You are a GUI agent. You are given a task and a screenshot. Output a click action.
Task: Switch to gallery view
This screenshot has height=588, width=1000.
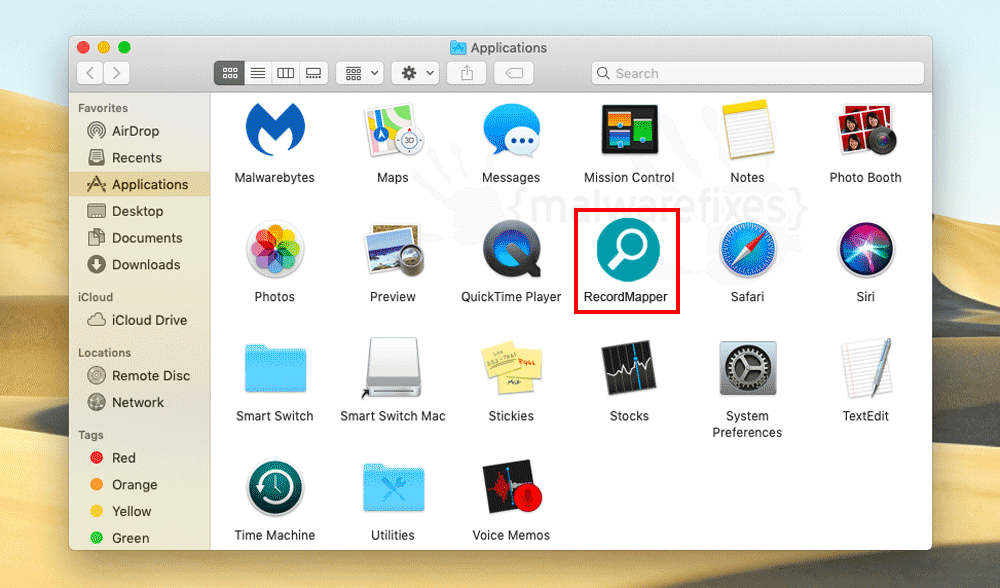(313, 73)
